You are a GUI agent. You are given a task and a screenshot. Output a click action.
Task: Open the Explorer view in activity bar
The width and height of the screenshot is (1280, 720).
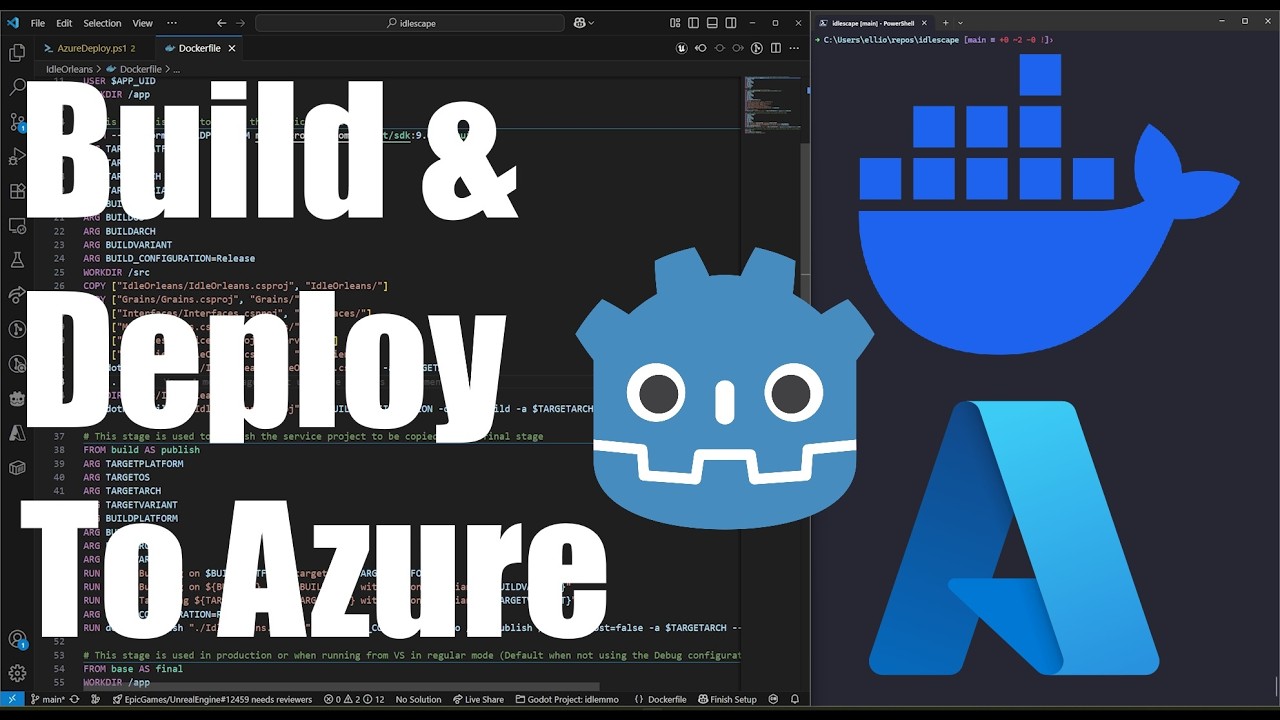pos(17,52)
